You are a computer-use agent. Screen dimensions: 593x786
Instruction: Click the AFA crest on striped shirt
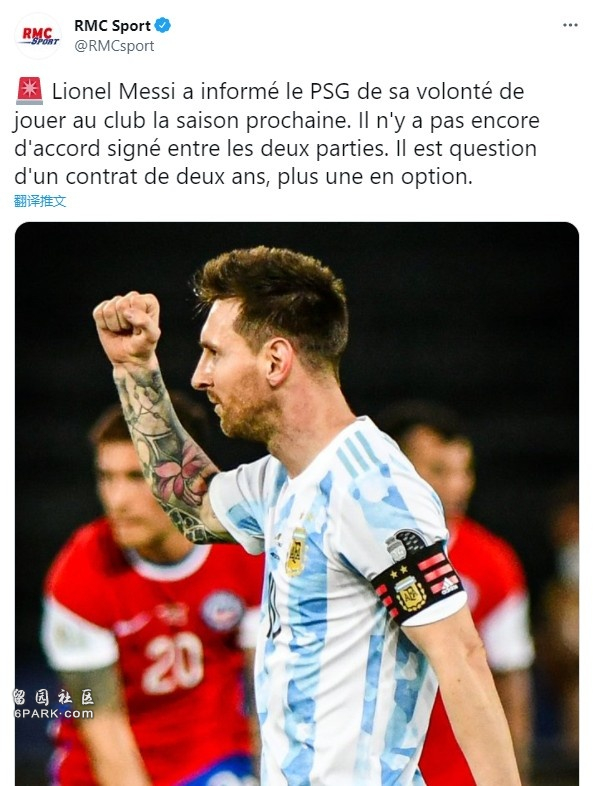(296, 551)
